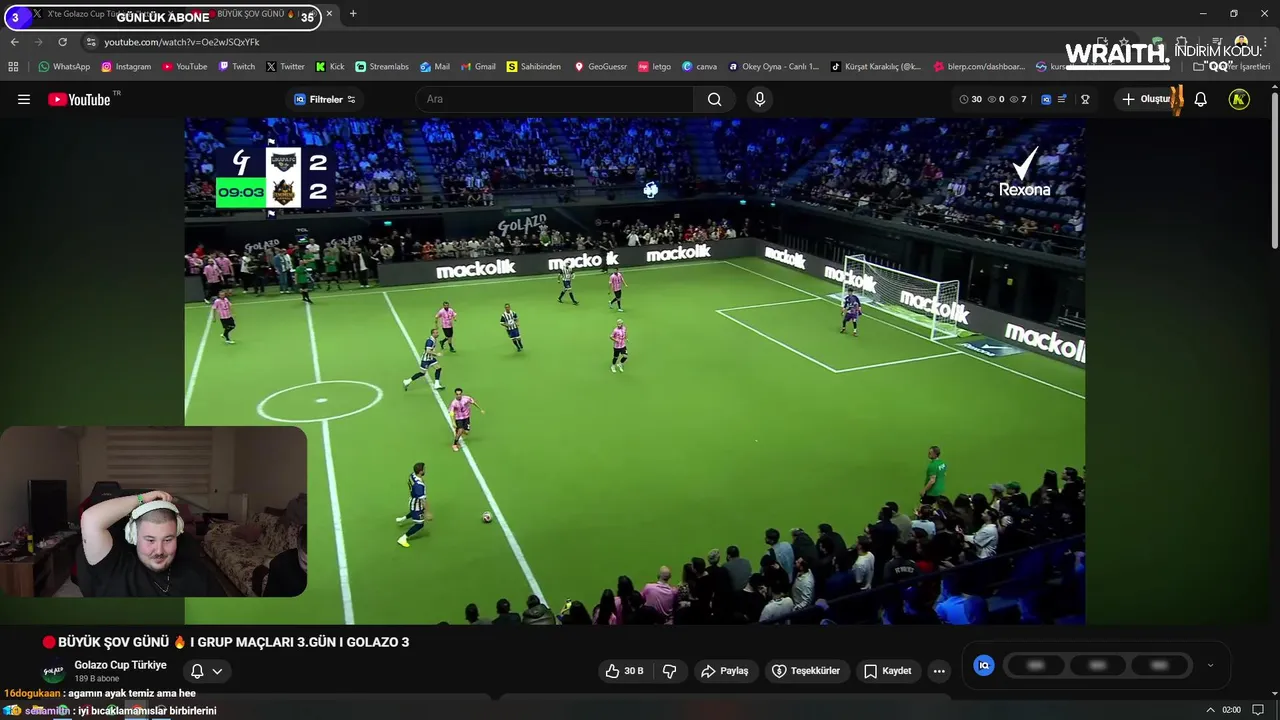
Task: Open Instagram bookmark
Action: tap(126, 67)
